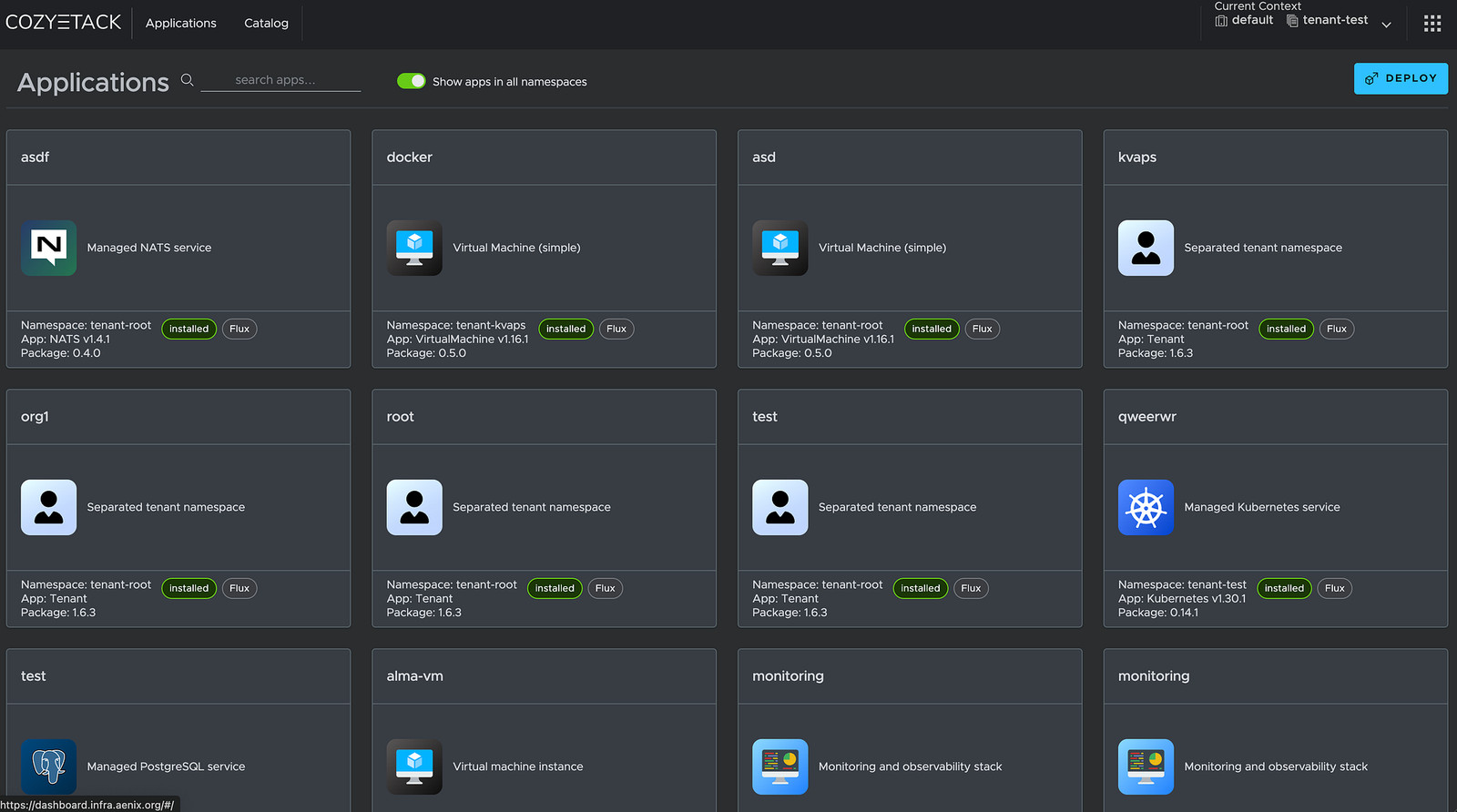Image resolution: width=1457 pixels, height=812 pixels.
Task: Click installed badge on kvaps card
Action: click(1287, 329)
